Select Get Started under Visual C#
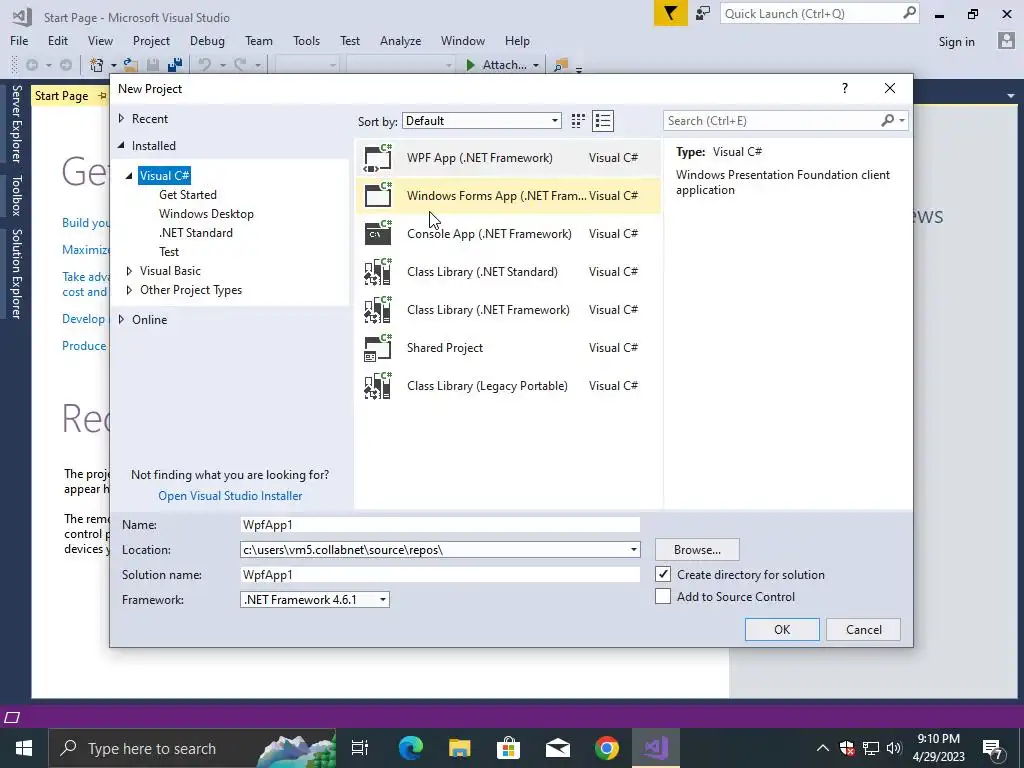The height and width of the screenshot is (768, 1024). [x=187, y=195]
